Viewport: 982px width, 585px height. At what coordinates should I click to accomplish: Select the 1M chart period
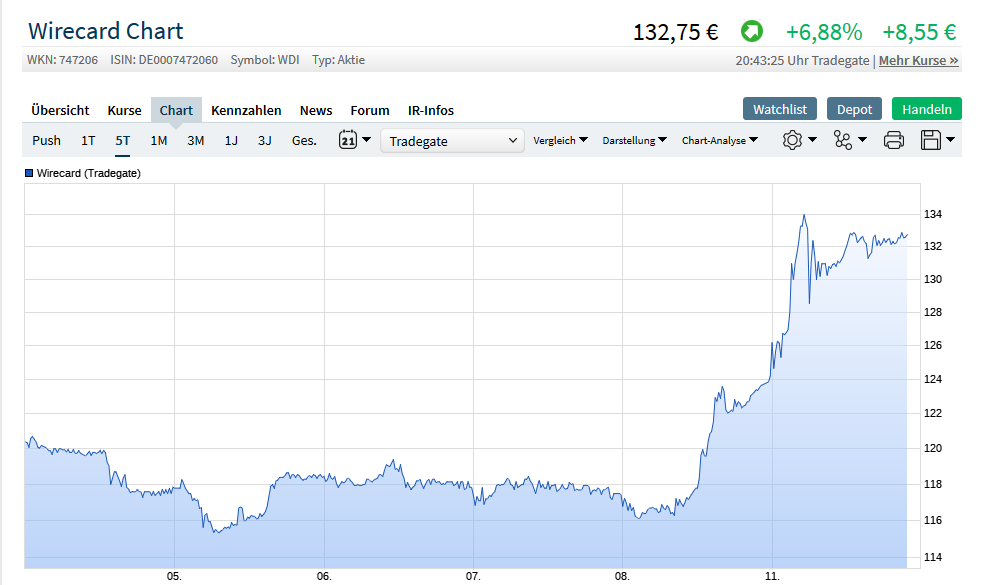click(158, 141)
